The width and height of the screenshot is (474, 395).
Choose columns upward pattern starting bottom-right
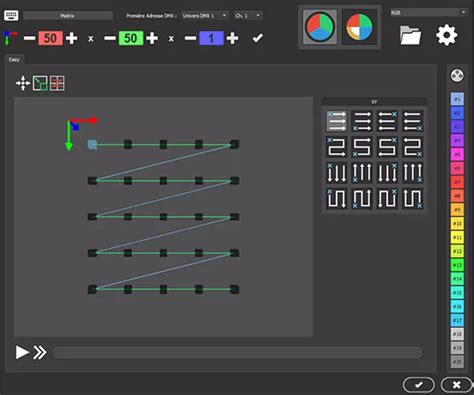pos(412,172)
